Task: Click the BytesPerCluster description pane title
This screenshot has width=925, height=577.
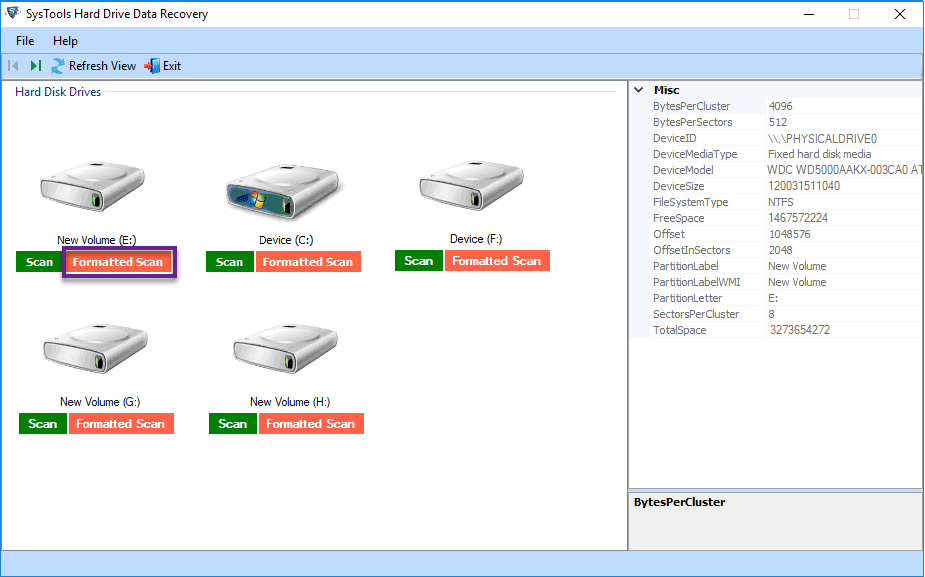Action: (679, 502)
